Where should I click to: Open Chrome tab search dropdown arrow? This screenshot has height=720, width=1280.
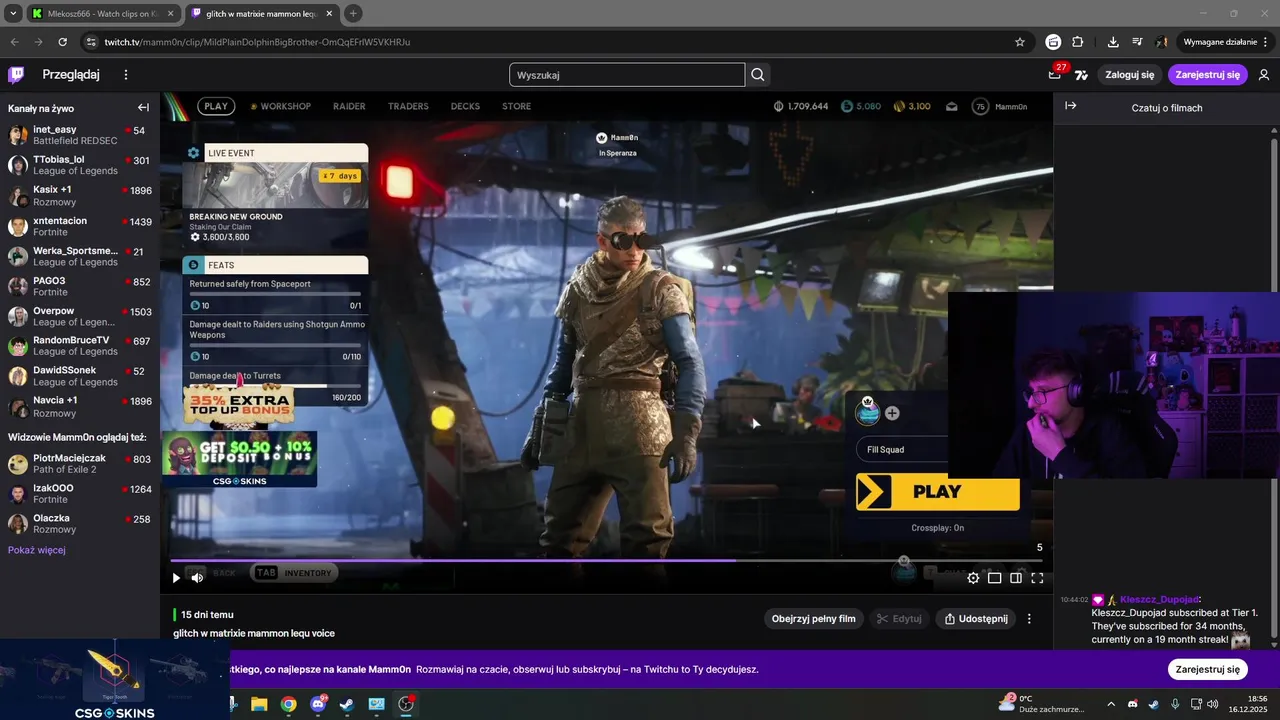pyautogui.click(x=13, y=13)
